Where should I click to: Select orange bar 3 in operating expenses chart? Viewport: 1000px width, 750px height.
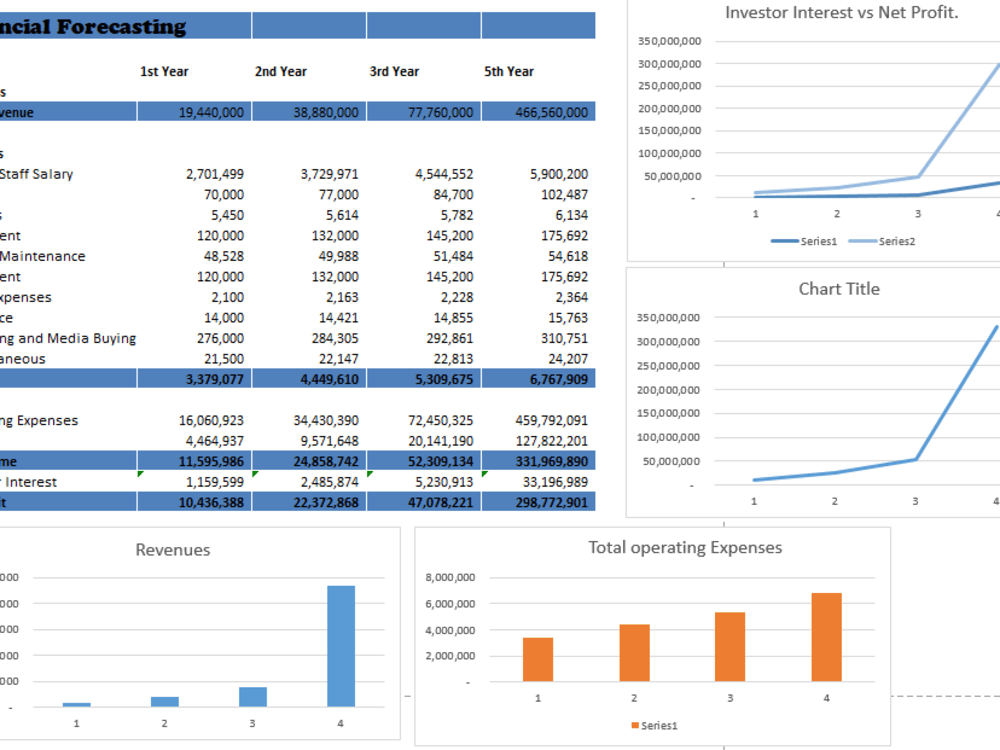click(730, 647)
